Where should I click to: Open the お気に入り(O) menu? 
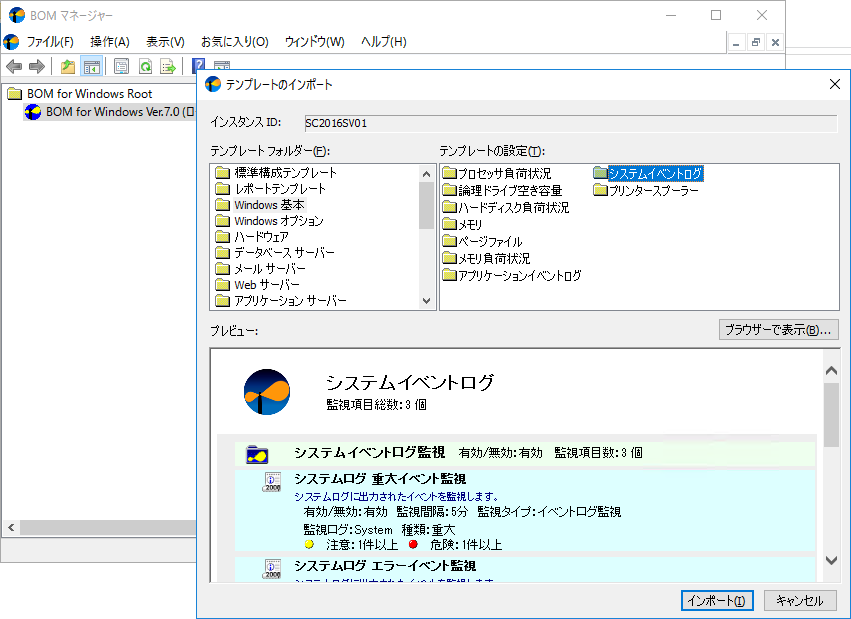point(235,42)
